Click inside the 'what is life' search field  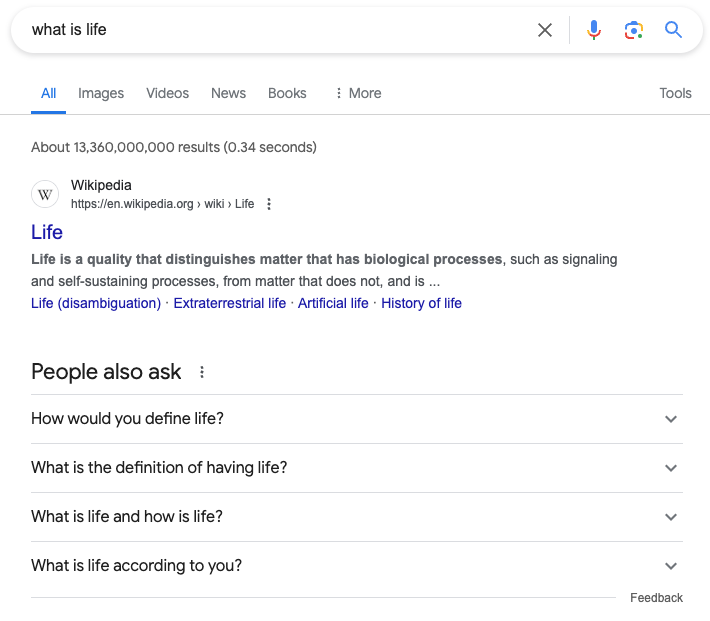270,30
